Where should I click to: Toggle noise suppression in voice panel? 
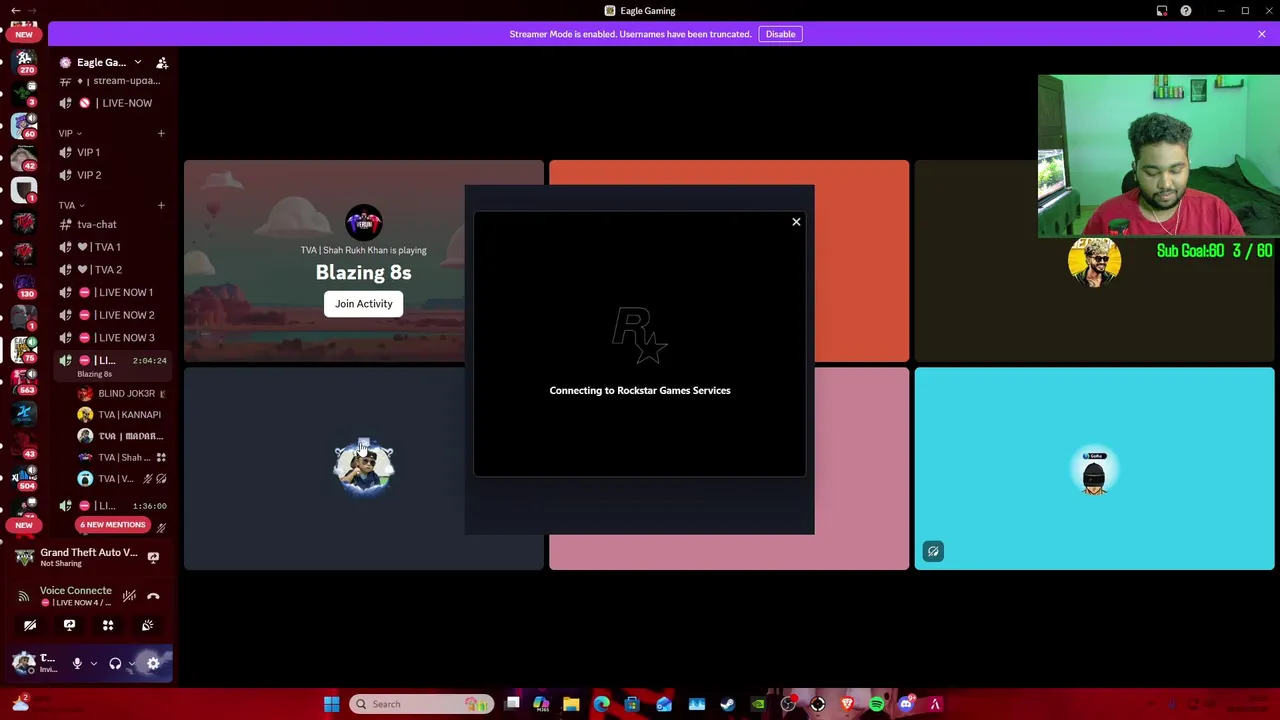tap(129, 596)
